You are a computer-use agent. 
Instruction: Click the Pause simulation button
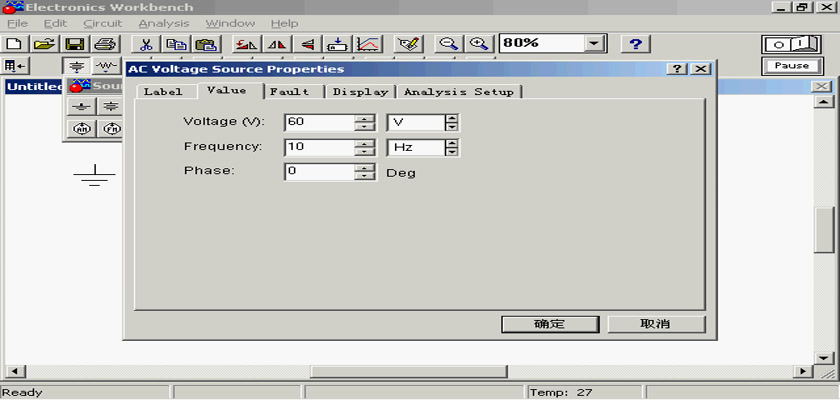pos(791,66)
